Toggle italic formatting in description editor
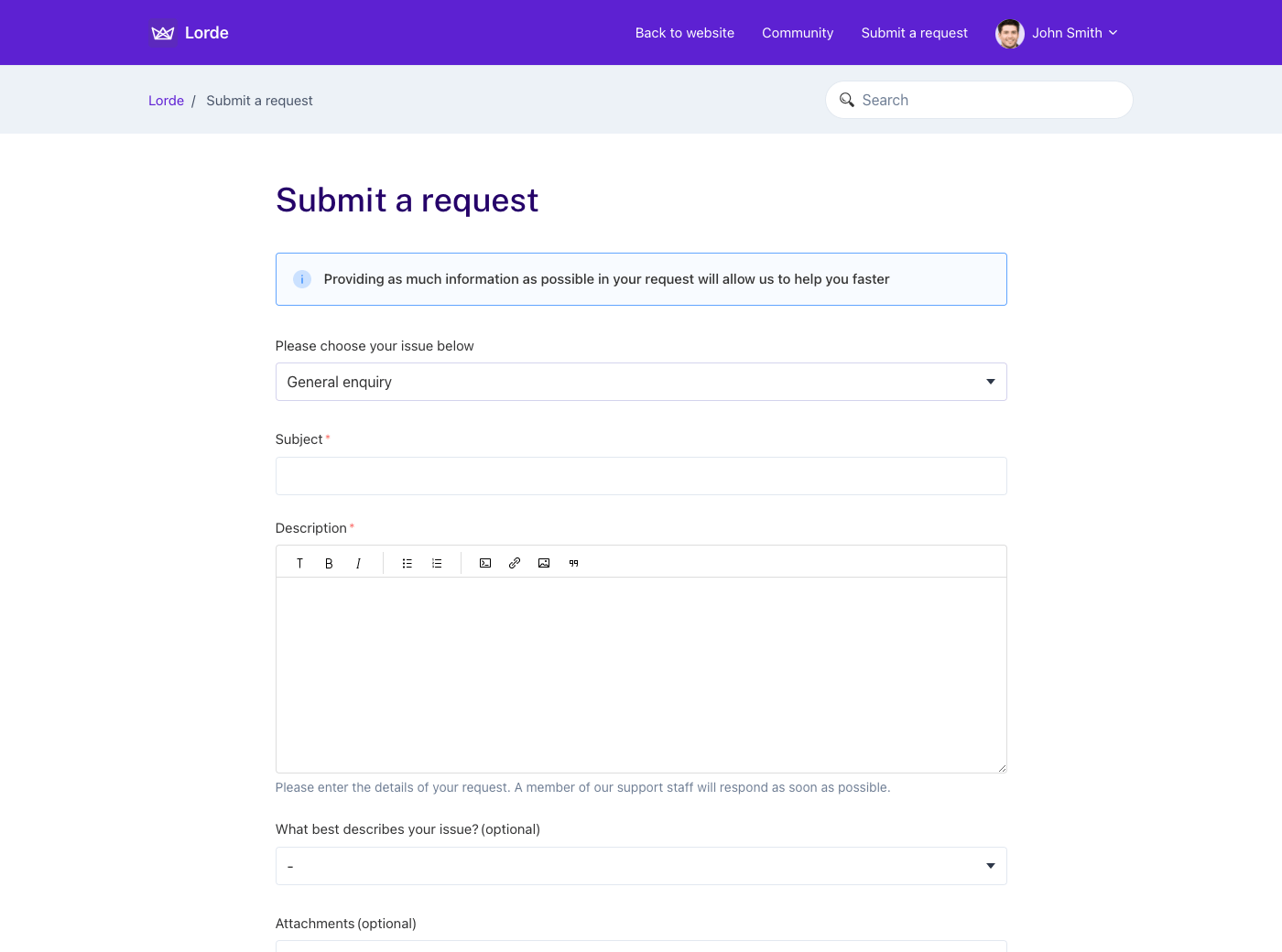The image size is (1282, 952). click(x=358, y=563)
